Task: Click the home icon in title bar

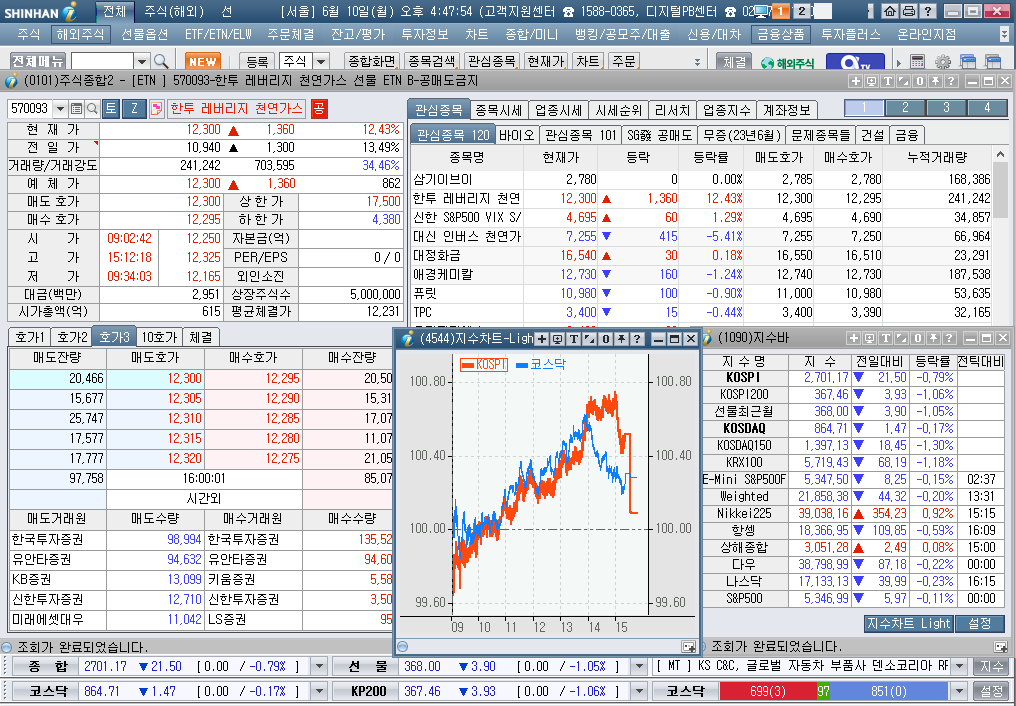Action: click(890, 11)
